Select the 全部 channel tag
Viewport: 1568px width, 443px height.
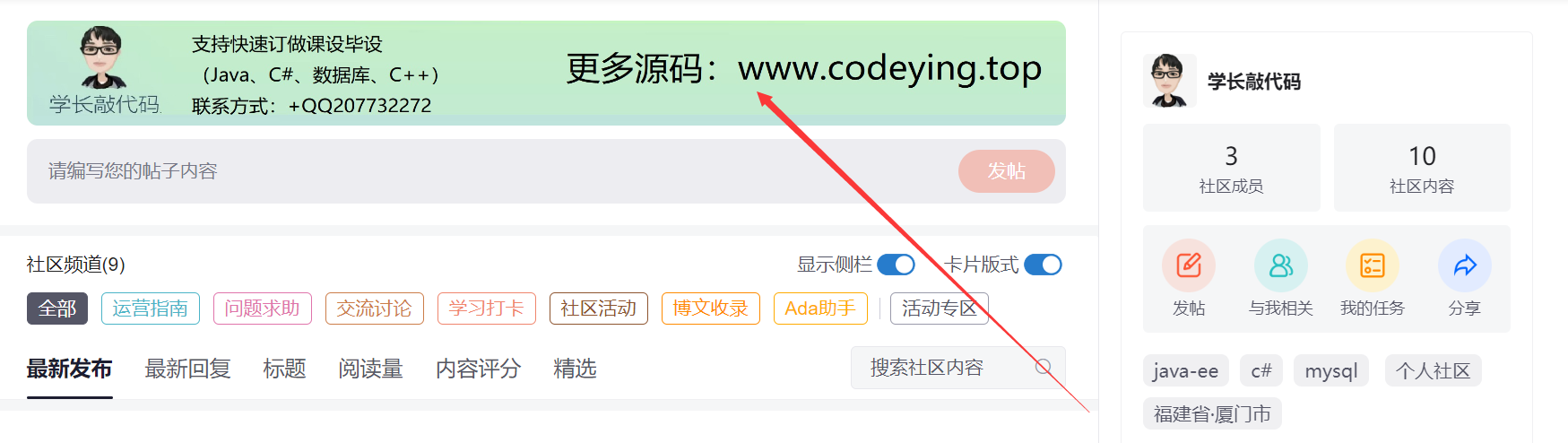pyautogui.click(x=57, y=308)
